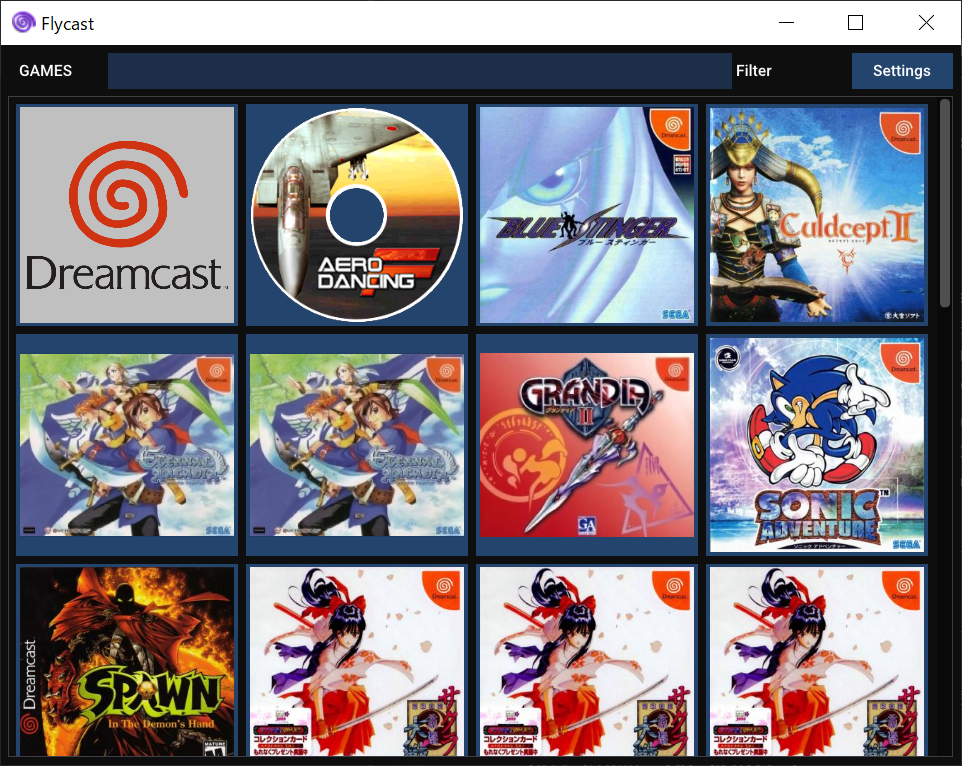Click the GAMES heading text
The width and height of the screenshot is (962, 766).
pyautogui.click(x=45, y=71)
